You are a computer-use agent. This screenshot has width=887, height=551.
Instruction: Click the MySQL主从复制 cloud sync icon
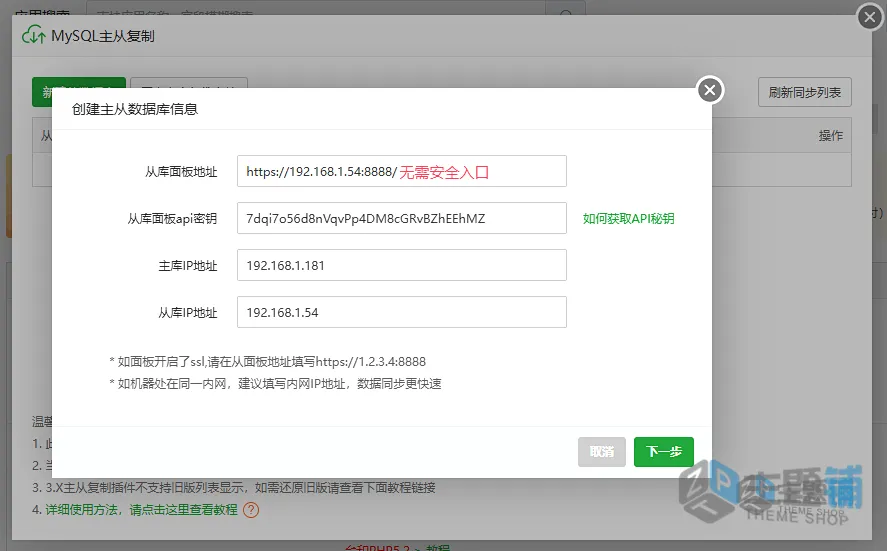[33, 35]
